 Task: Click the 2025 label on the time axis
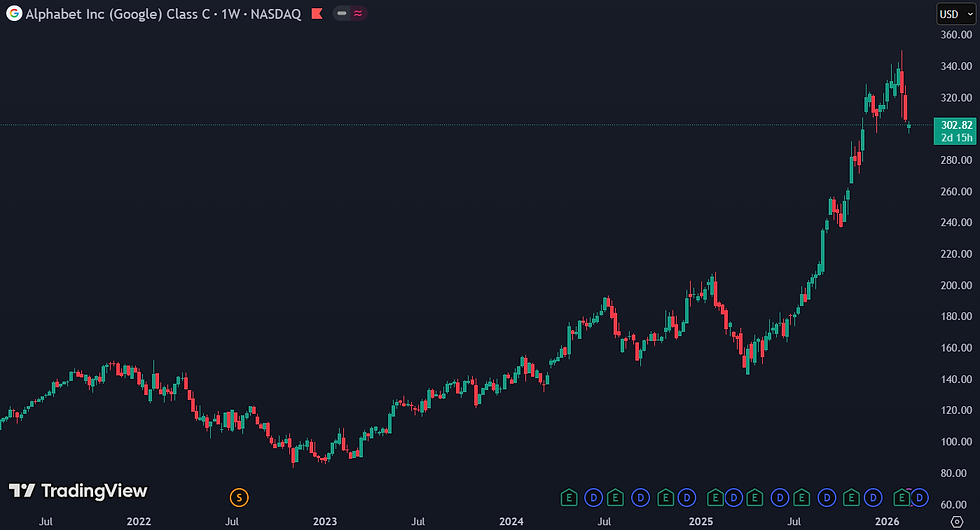point(701,521)
